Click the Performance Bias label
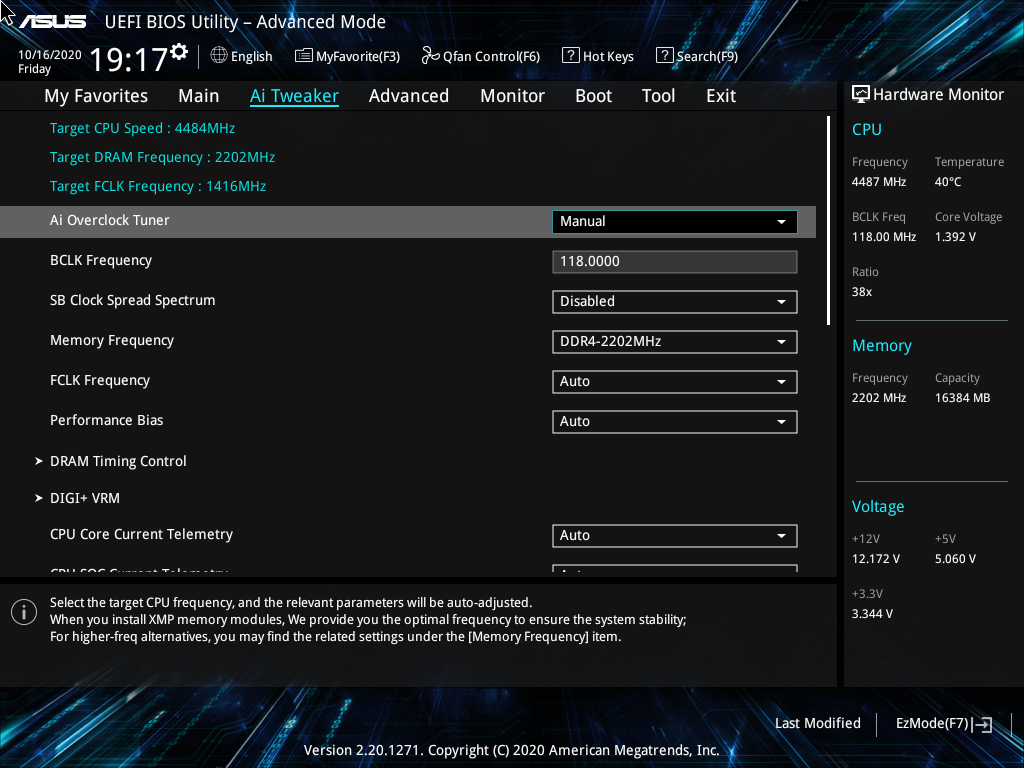Image resolution: width=1024 pixels, height=768 pixels. click(x=106, y=420)
